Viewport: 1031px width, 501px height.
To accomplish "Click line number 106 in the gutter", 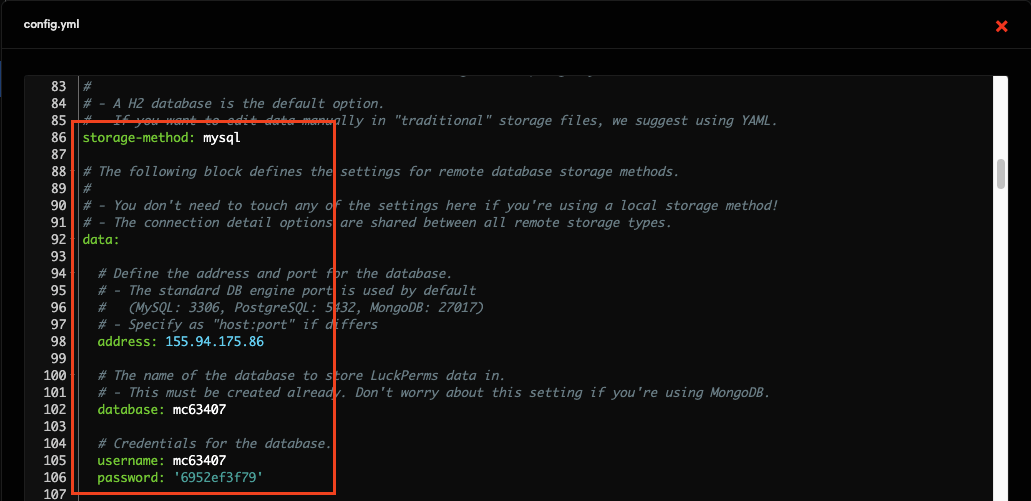I will point(55,478).
